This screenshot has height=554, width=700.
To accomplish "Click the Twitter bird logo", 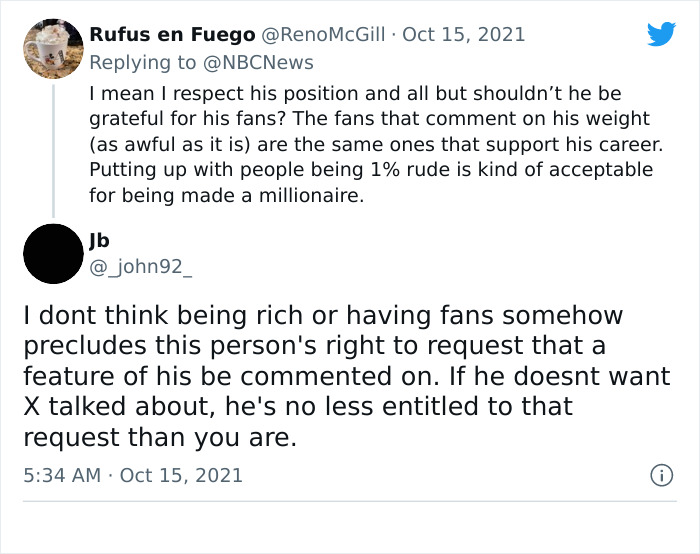I will pos(661,34).
